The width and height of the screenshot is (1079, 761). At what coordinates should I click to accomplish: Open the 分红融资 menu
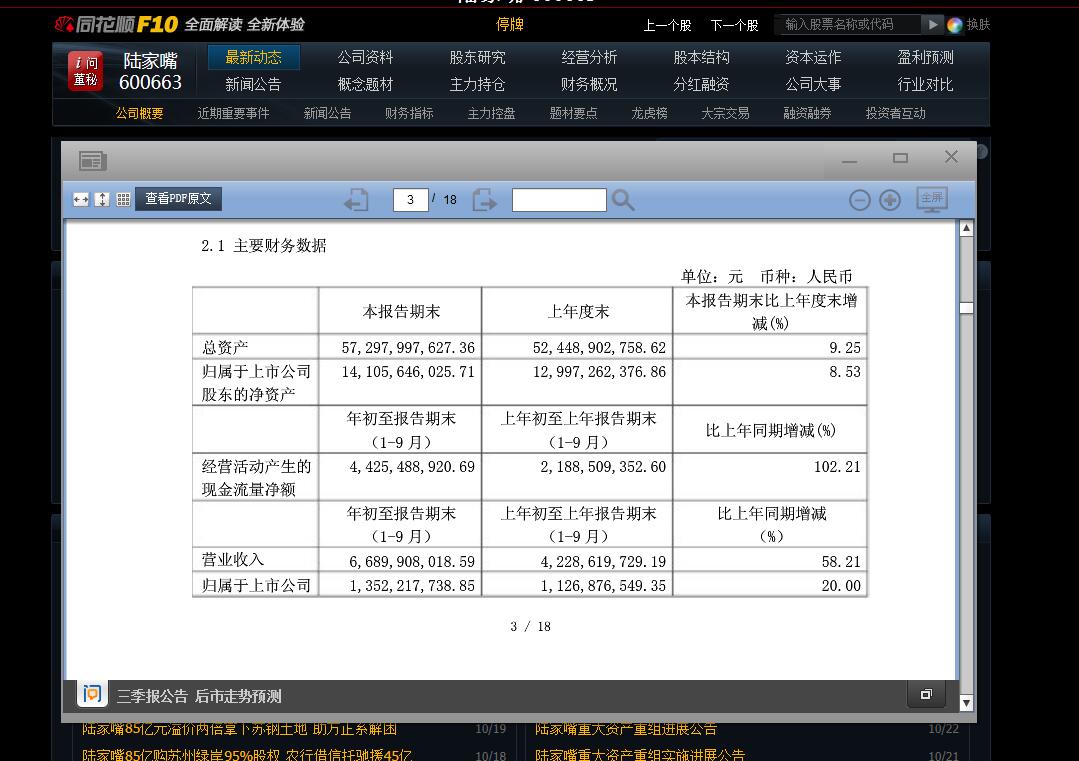[x=701, y=85]
